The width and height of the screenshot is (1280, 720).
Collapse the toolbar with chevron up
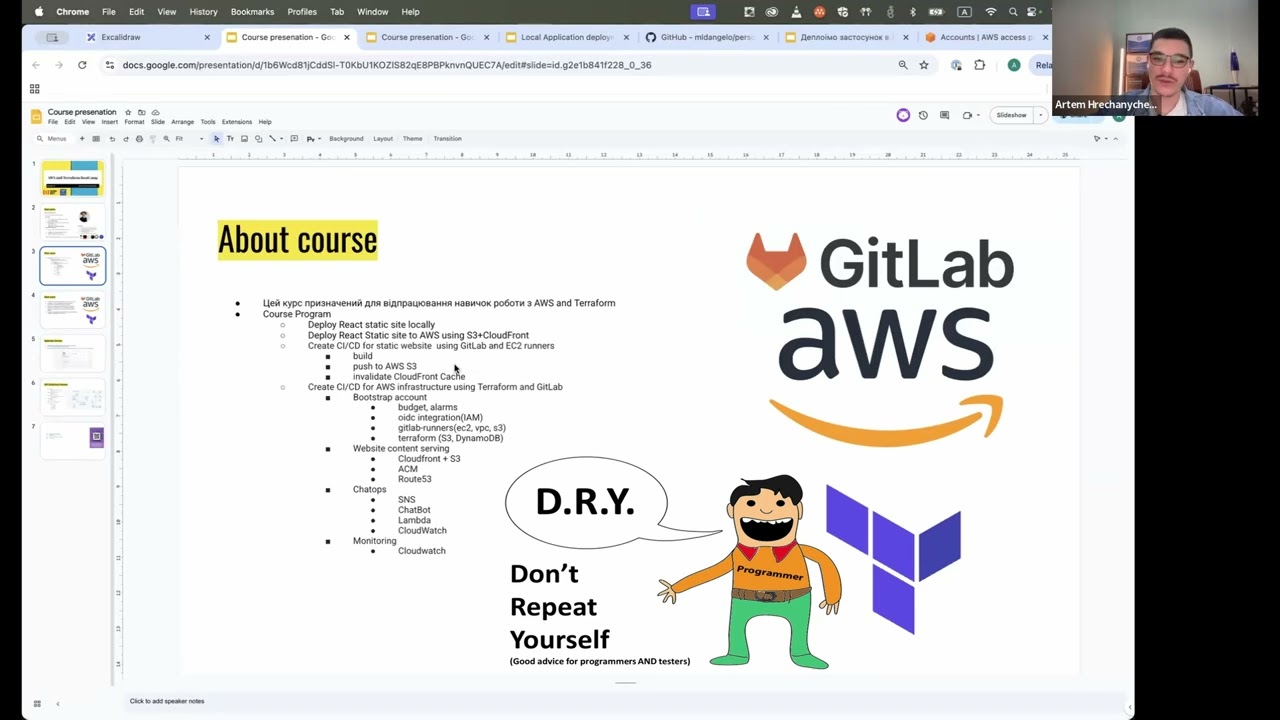pos(1115,138)
